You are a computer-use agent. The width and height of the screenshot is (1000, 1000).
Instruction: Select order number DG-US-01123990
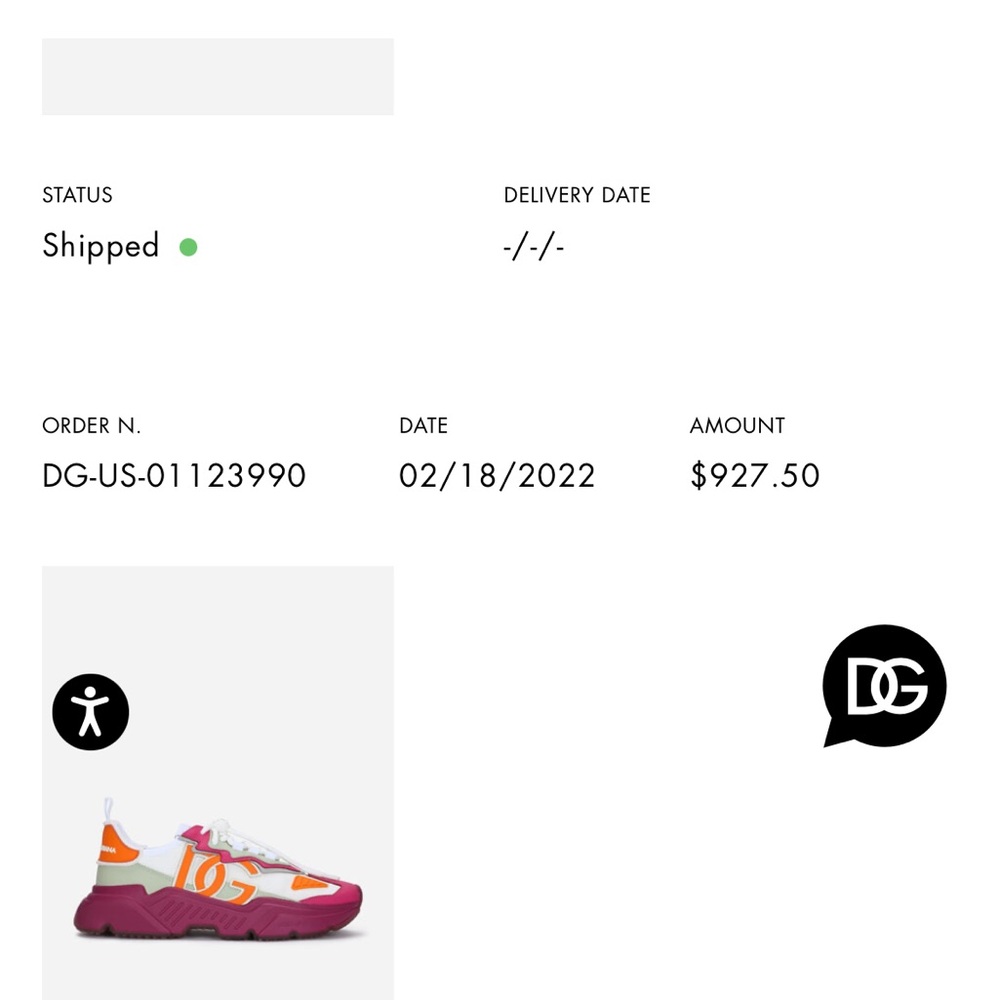[x=174, y=476]
